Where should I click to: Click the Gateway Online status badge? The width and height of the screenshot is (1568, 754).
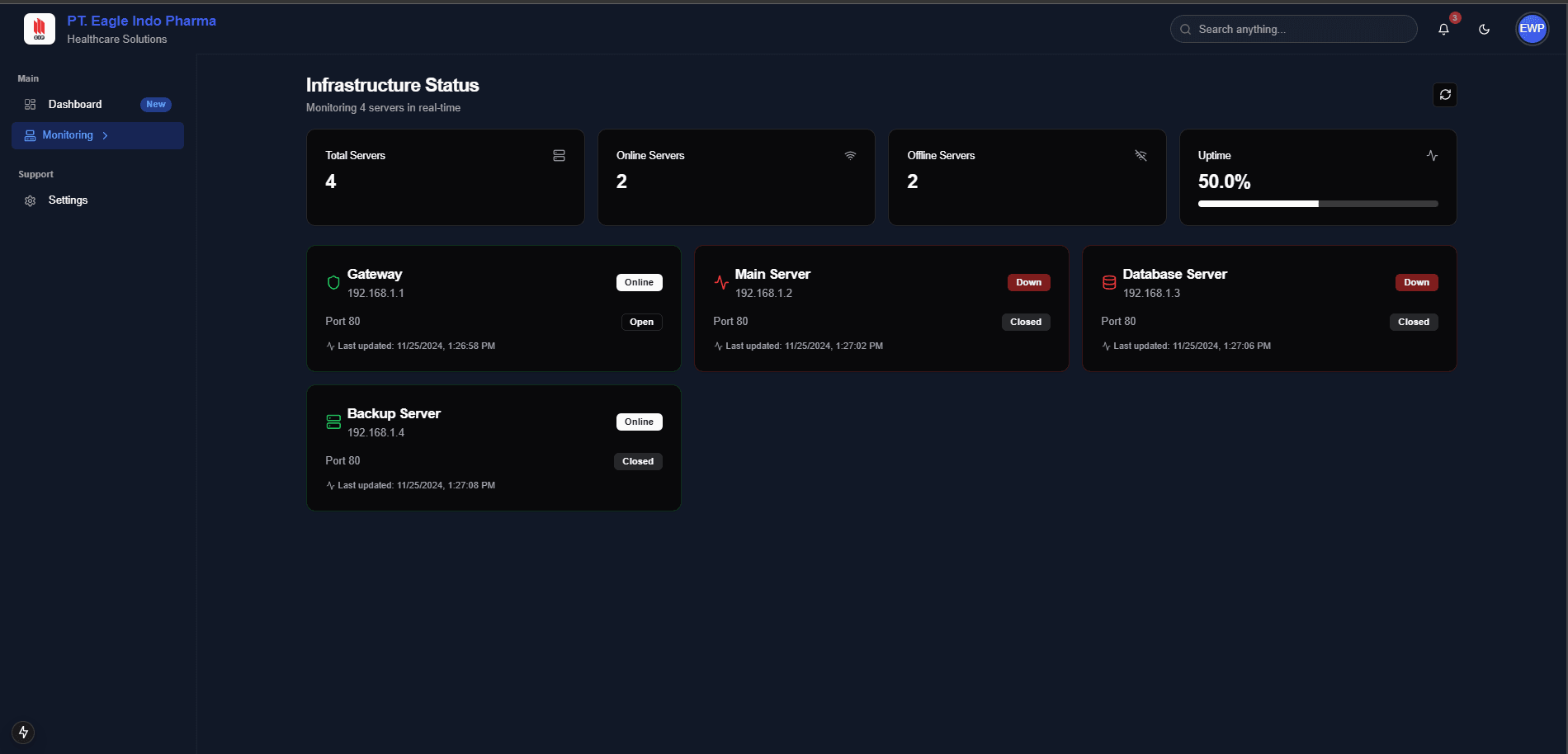pos(639,283)
